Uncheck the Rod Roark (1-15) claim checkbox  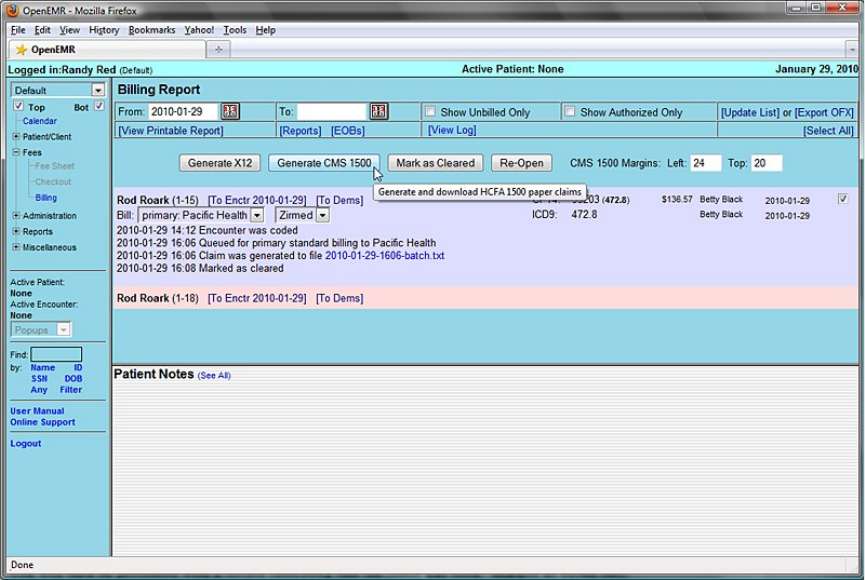(x=842, y=199)
